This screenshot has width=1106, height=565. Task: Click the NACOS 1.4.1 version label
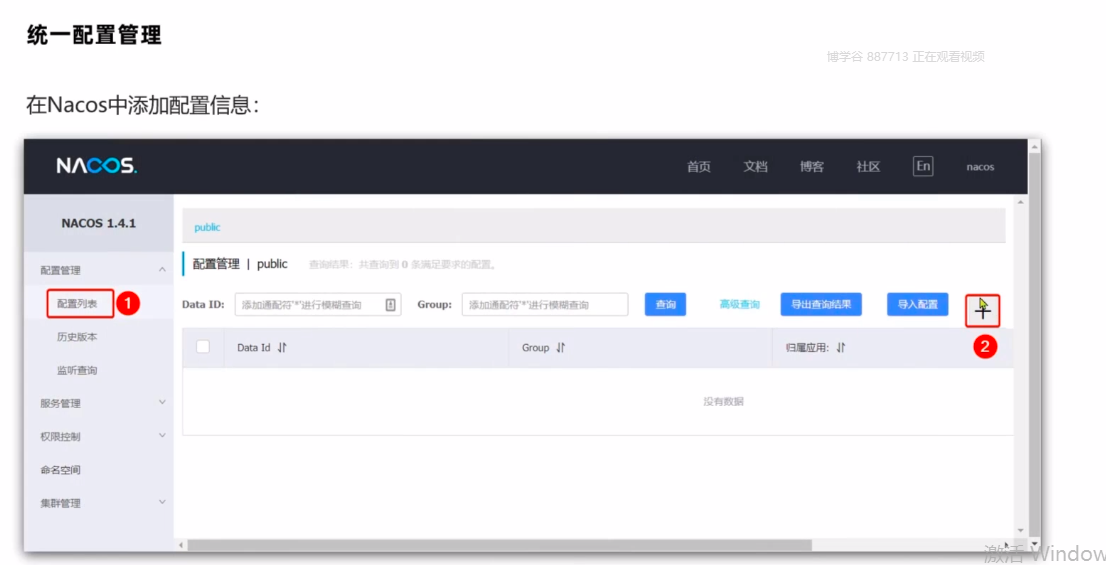pyautogui.click(x=99, y=223)
